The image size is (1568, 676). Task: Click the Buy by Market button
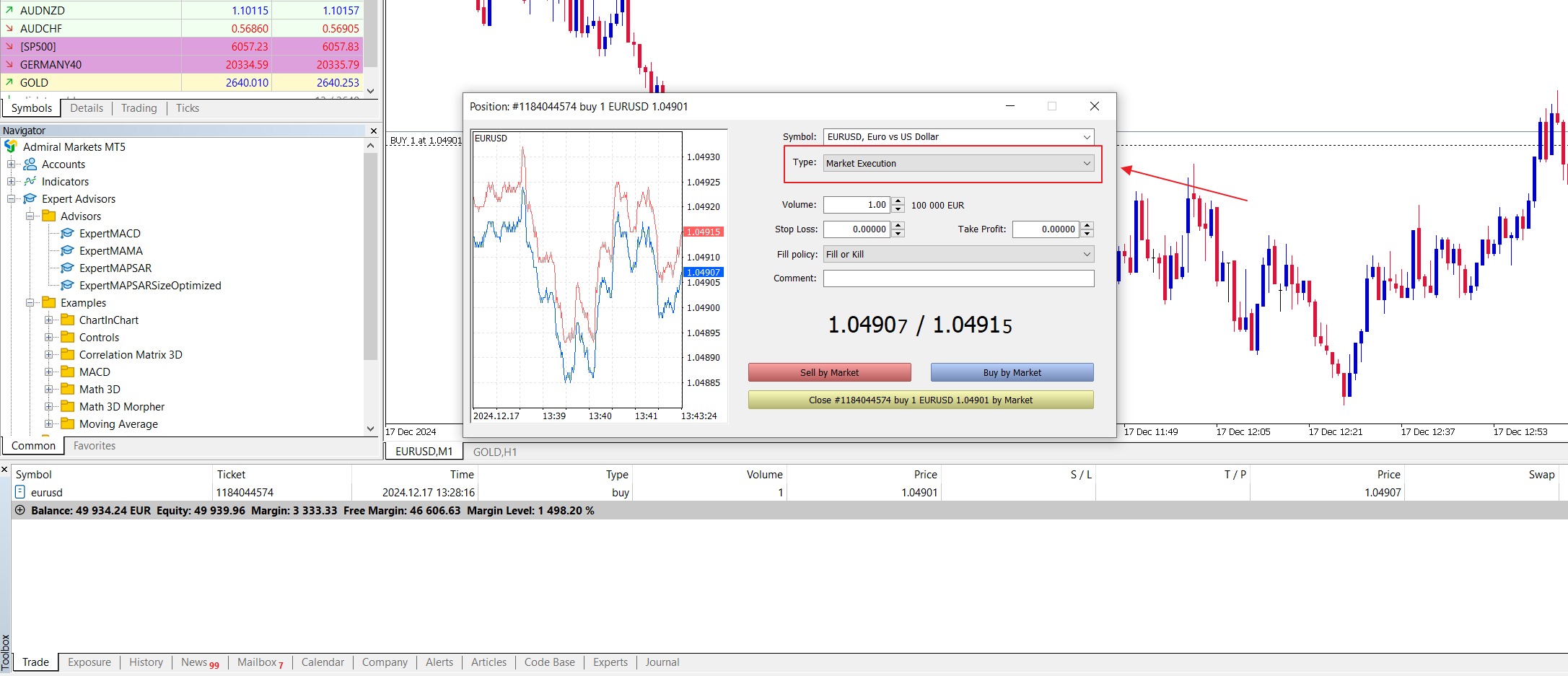[x=1012, y=372]
